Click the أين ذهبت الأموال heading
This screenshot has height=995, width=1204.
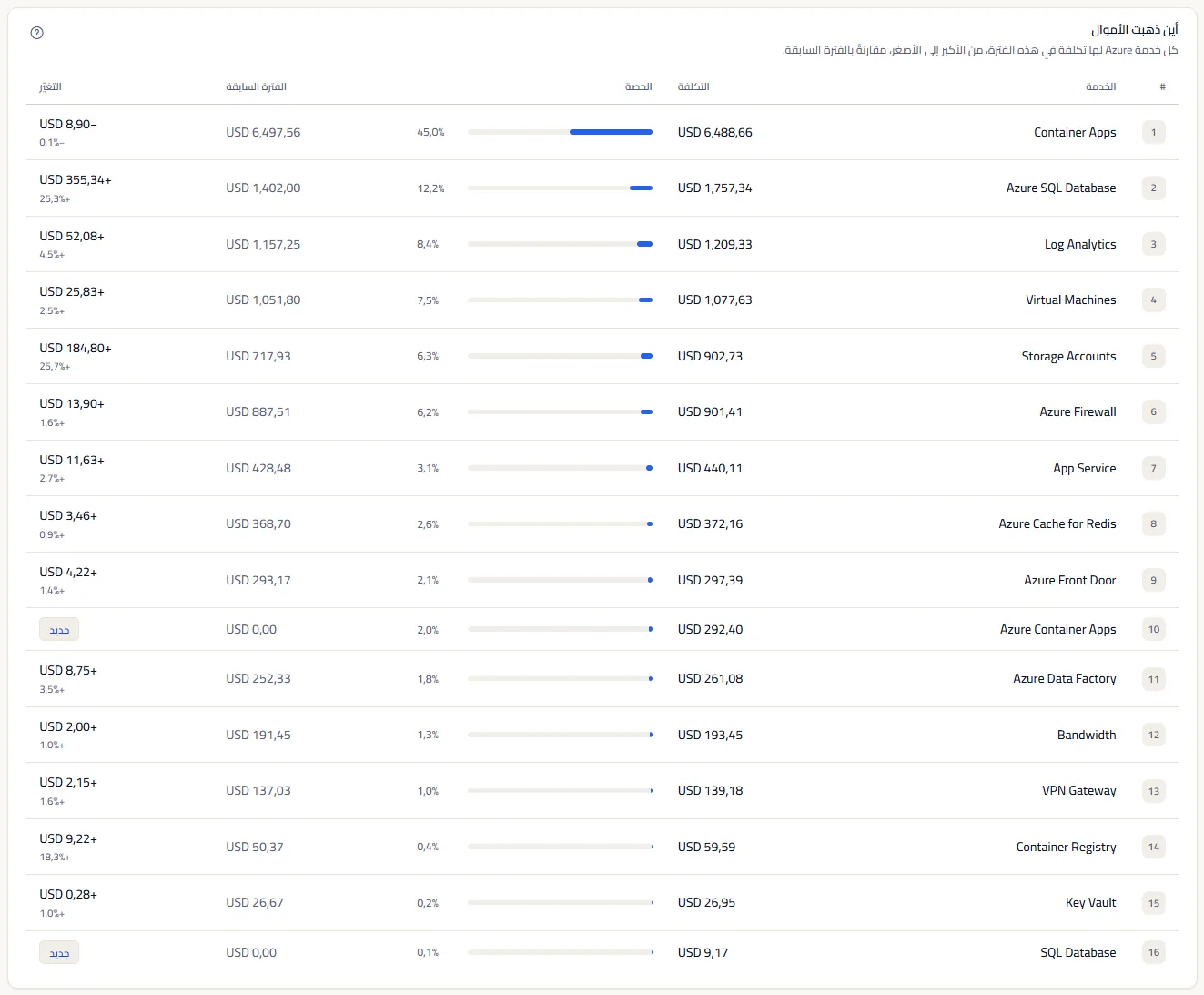1135,30
